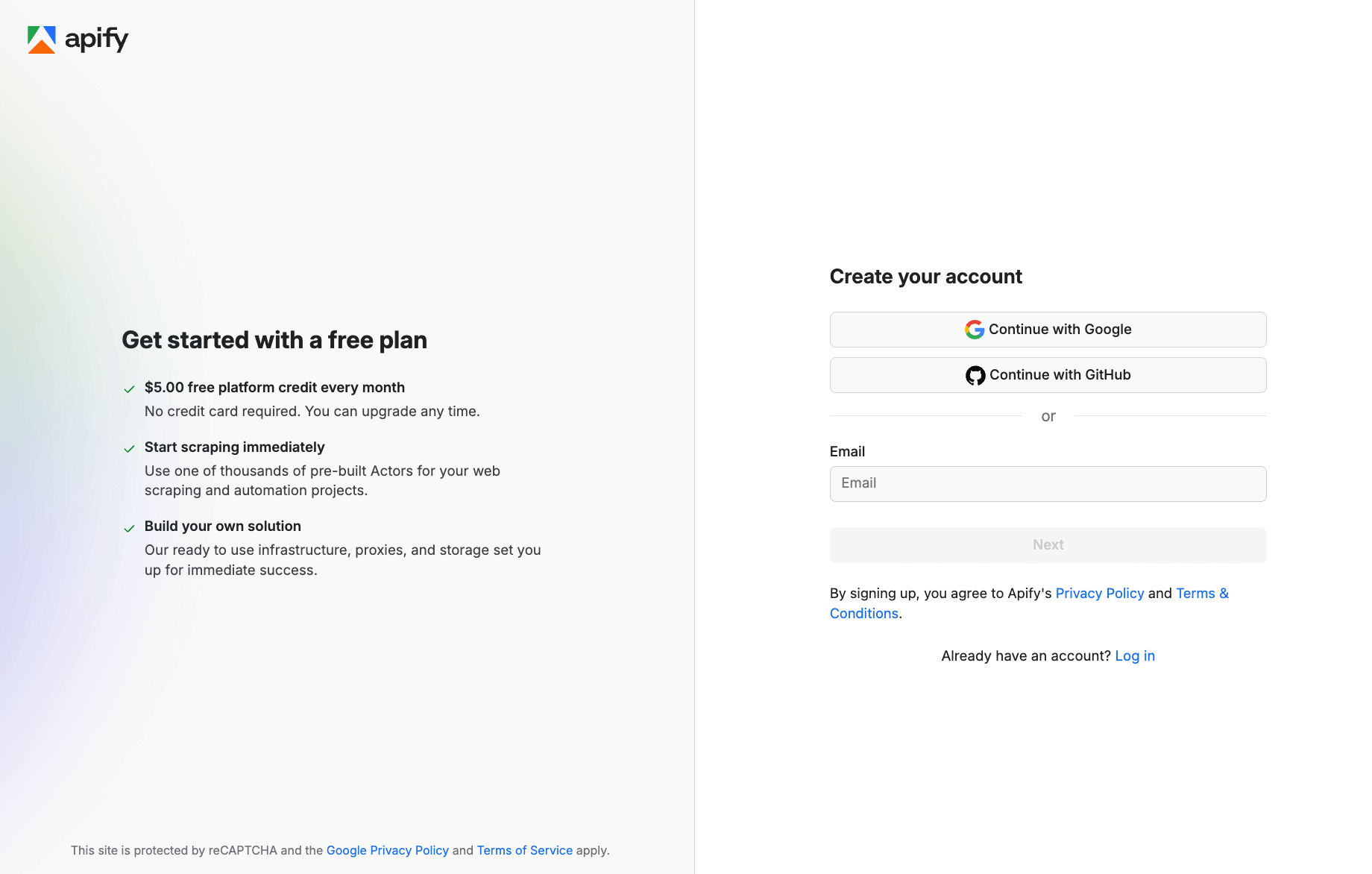Image resolution: width=1372 pixels, height=874 pixels.
Task: Click the Log in link
Action: pyautogui.click(x=1134, y=655)
